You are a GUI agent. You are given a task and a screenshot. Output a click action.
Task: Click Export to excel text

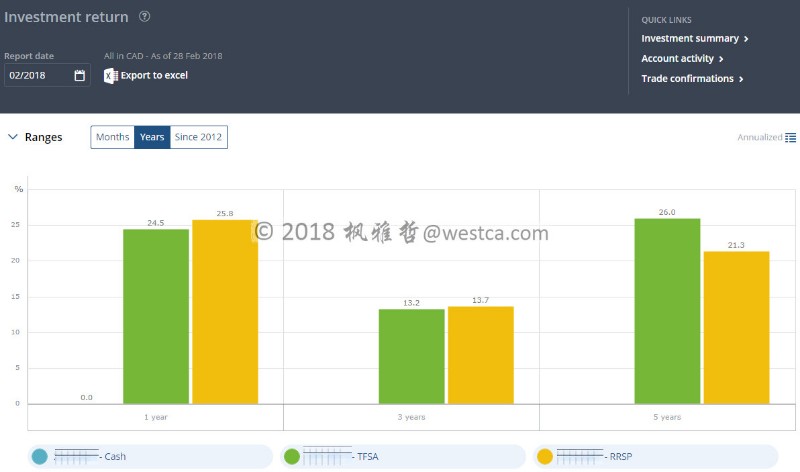(154, 76)
